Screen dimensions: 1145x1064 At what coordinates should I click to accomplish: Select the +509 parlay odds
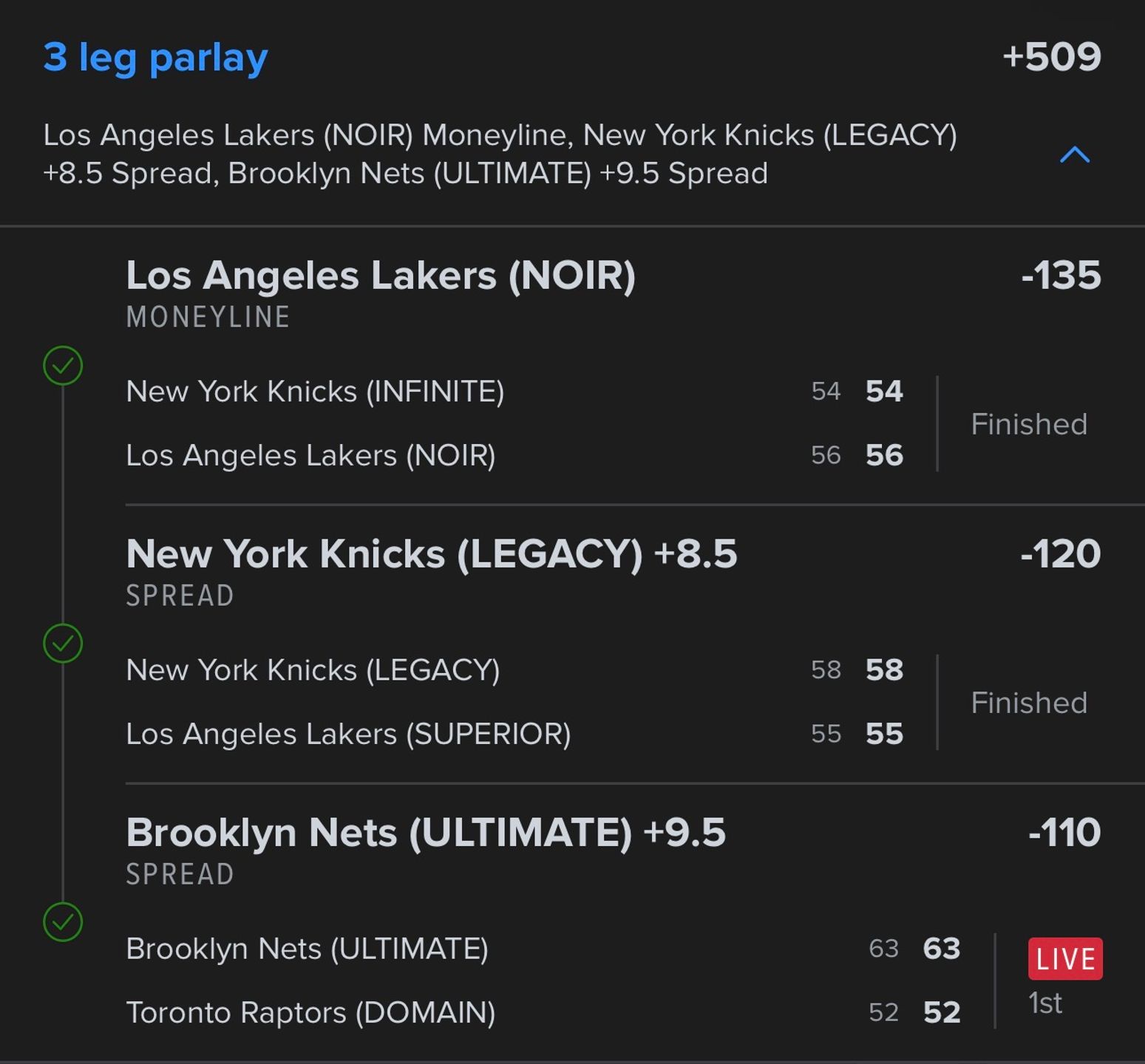[x=1051, y=57]
